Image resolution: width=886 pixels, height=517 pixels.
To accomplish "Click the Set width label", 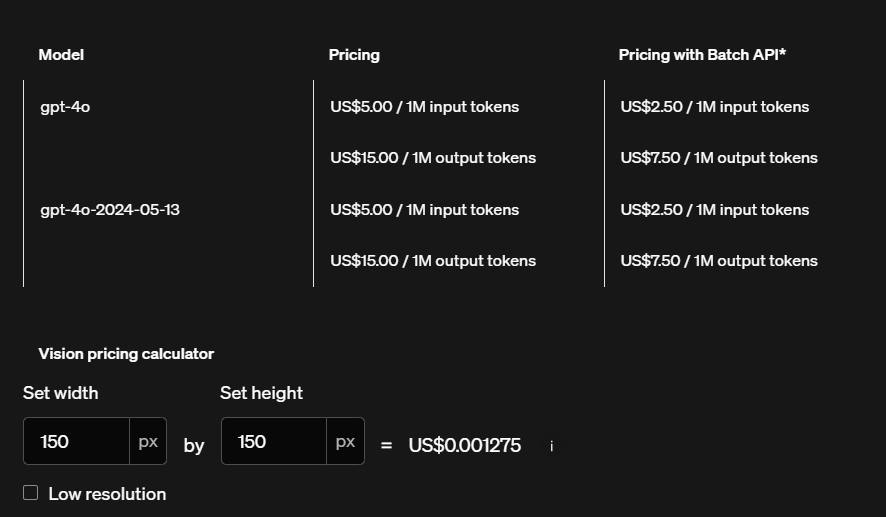I will [61, 393].
